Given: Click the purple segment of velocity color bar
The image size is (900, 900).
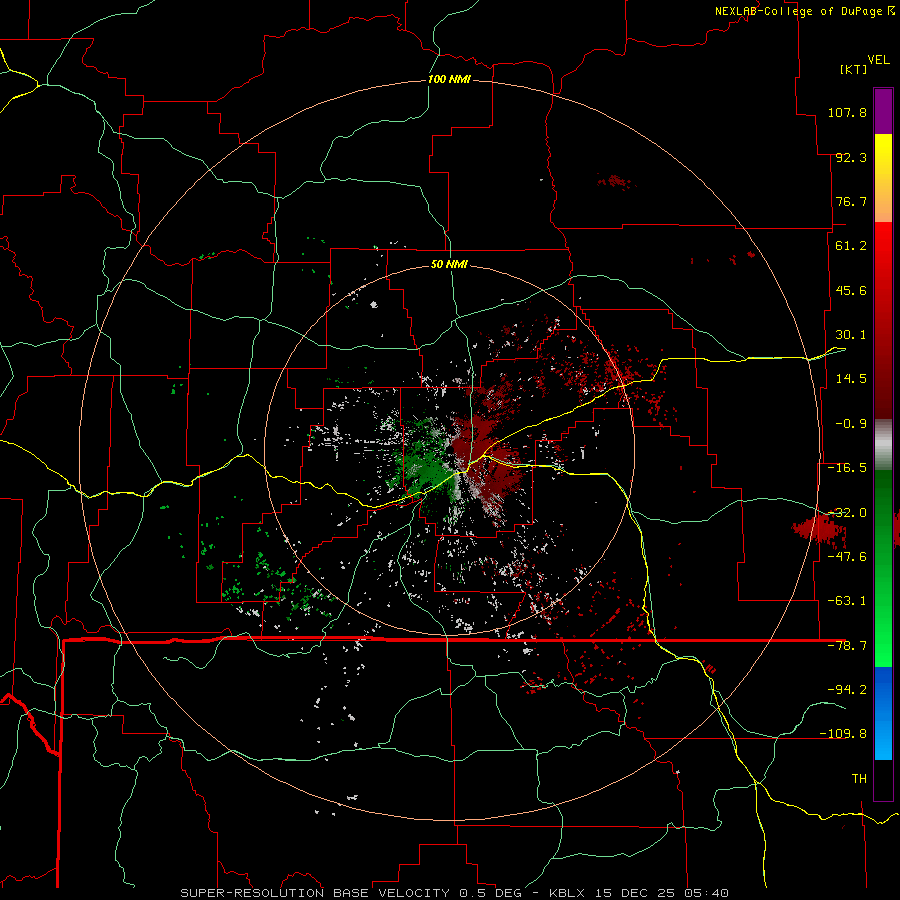Looking at the screenshot, I should point(883,111).
